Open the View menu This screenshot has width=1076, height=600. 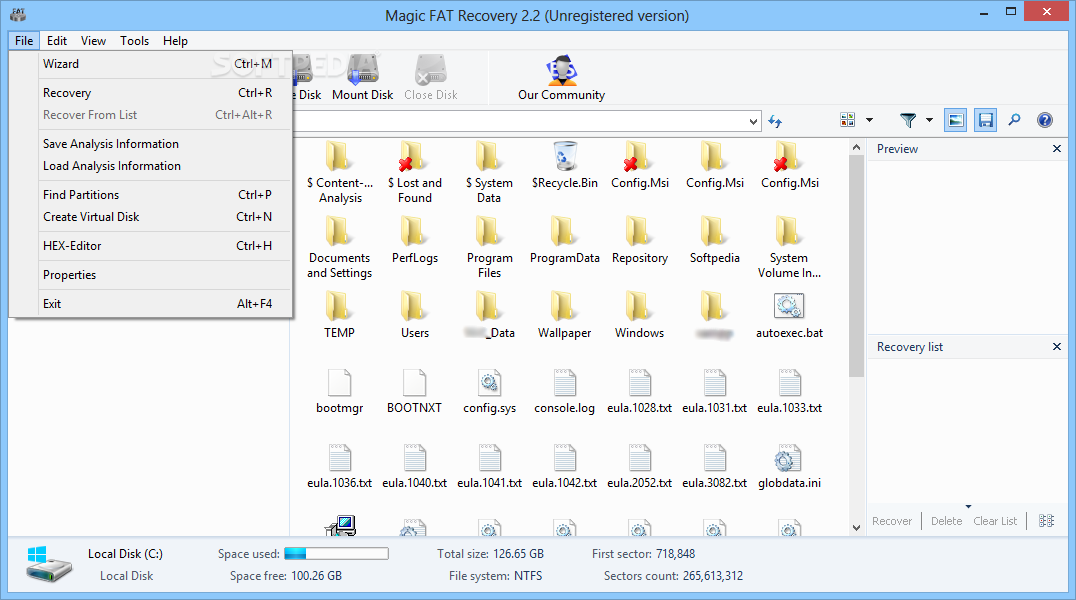tap(93, 41)
